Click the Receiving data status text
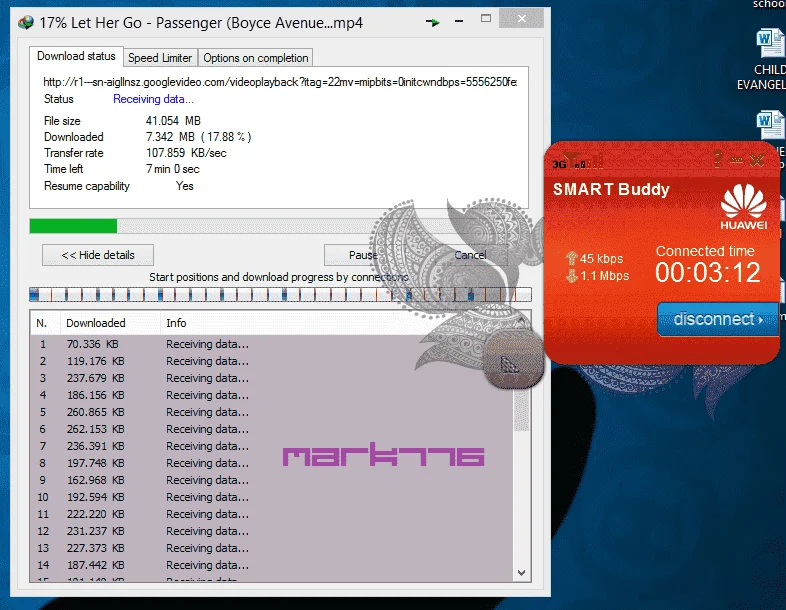This screenshot has height=610, width=786. [153, 99]
